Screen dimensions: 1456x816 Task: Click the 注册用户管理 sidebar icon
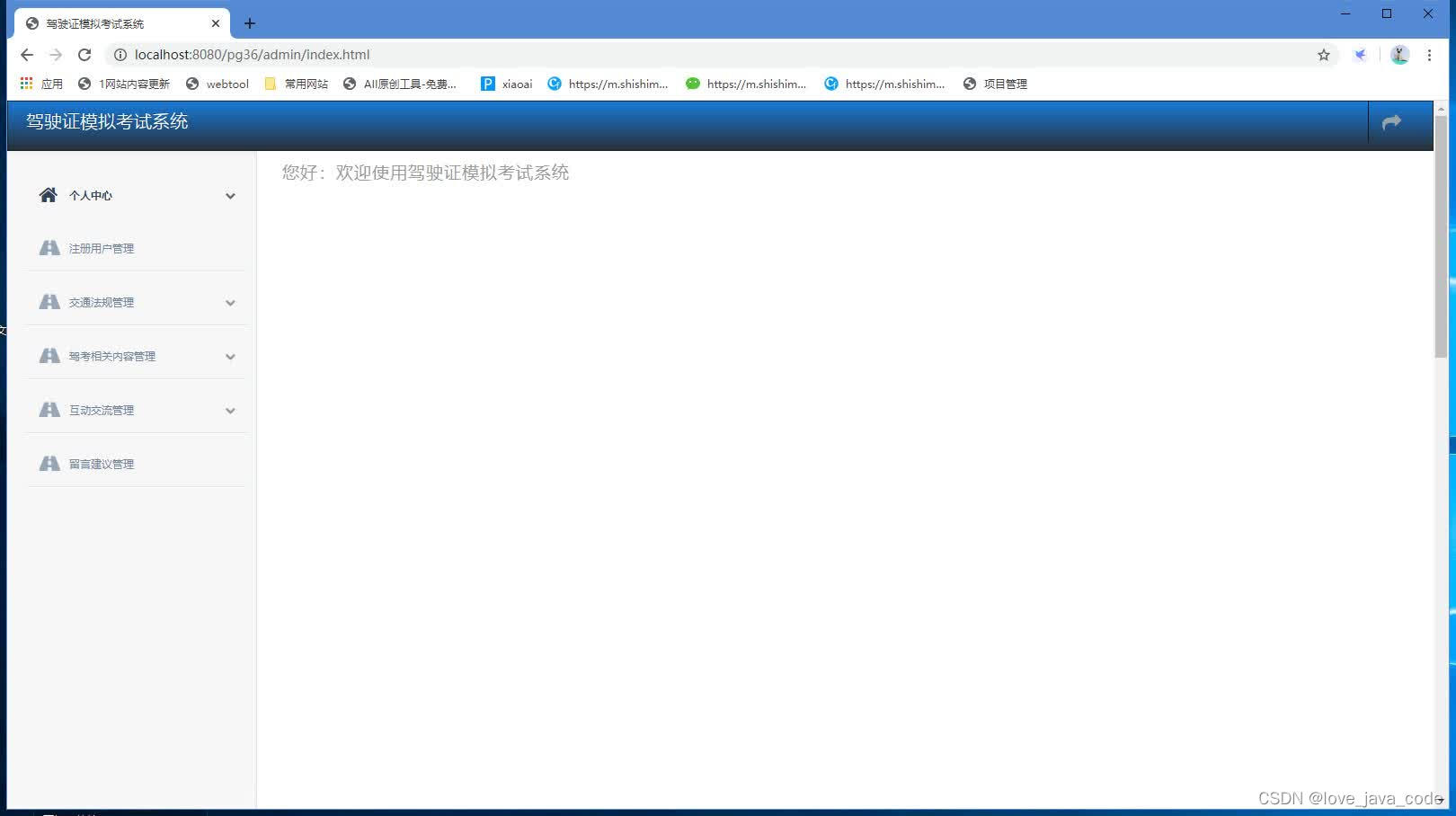point(49,248)
